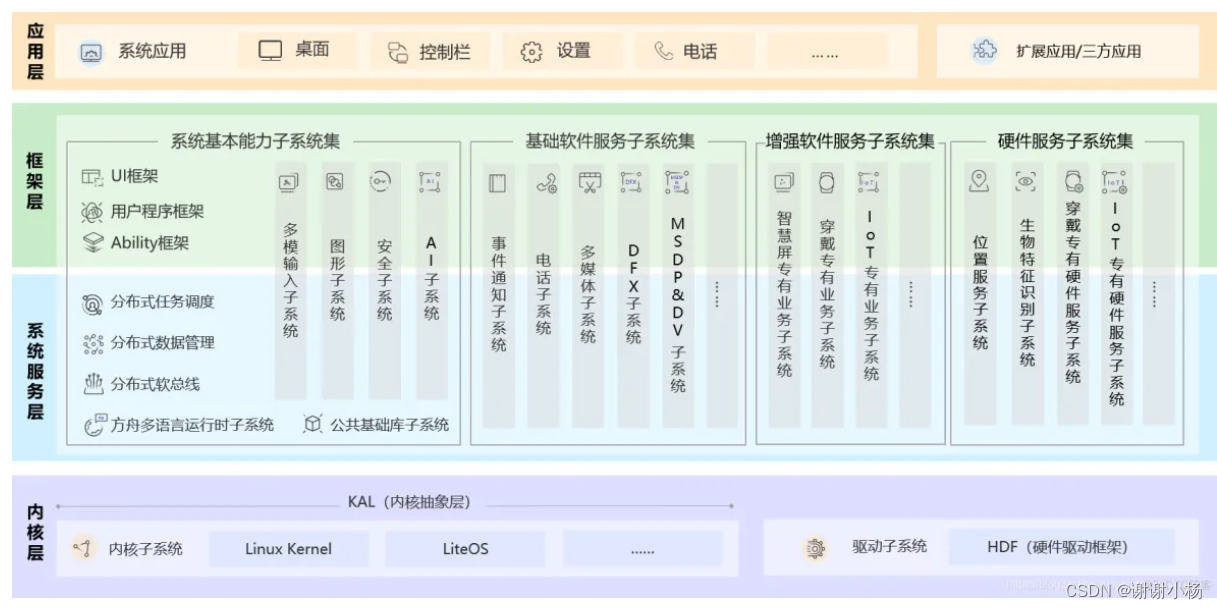Click the 生物特征识别子系统 vertical text
This screenshot has width=1217, height=609.
(1027, 293)
